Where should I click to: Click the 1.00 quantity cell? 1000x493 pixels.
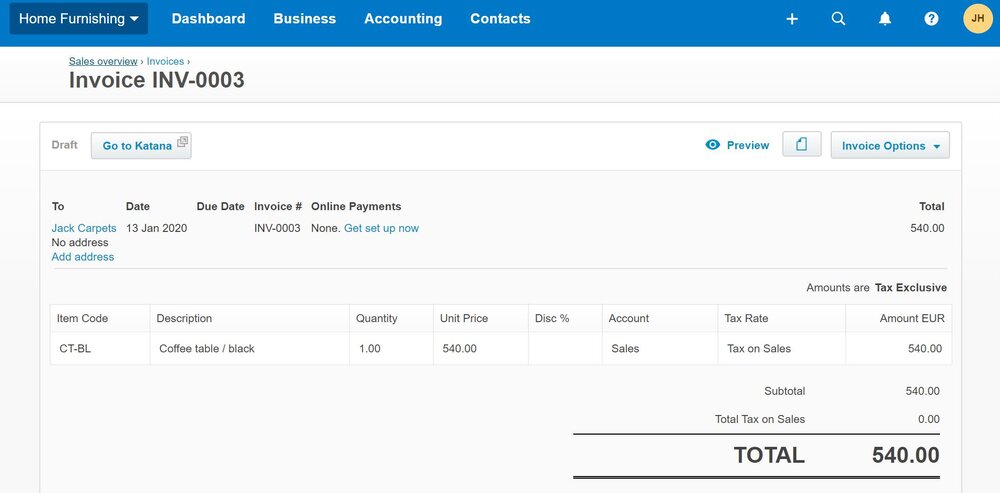(392, 348)
